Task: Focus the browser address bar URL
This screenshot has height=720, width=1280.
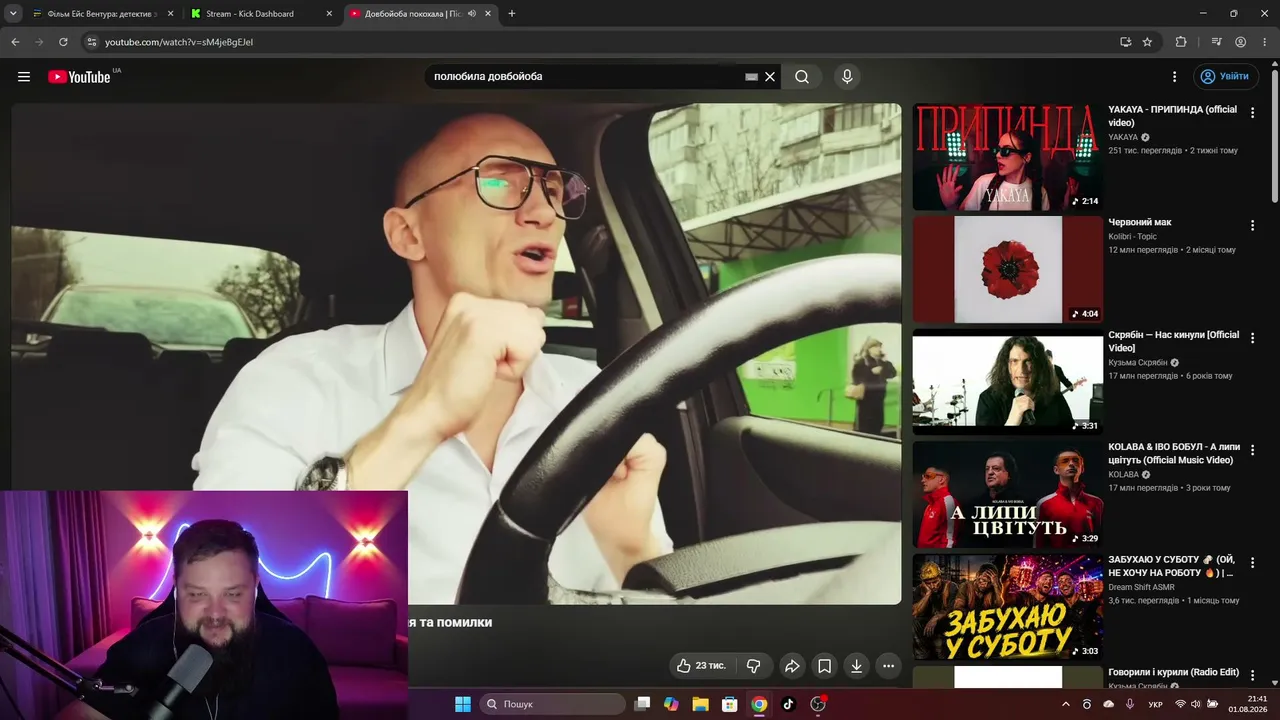Action: click(x=179, y=42)
